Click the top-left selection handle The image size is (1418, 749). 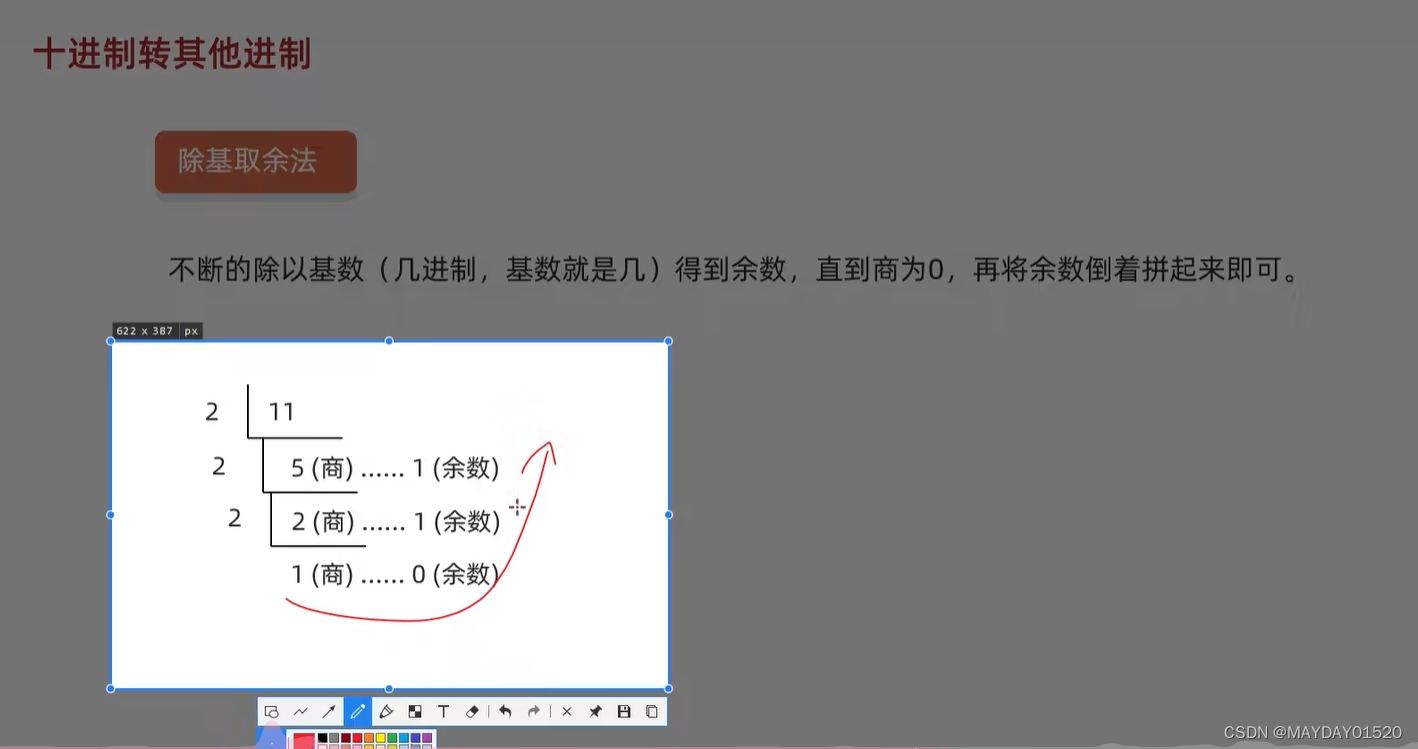click(110, 341)
